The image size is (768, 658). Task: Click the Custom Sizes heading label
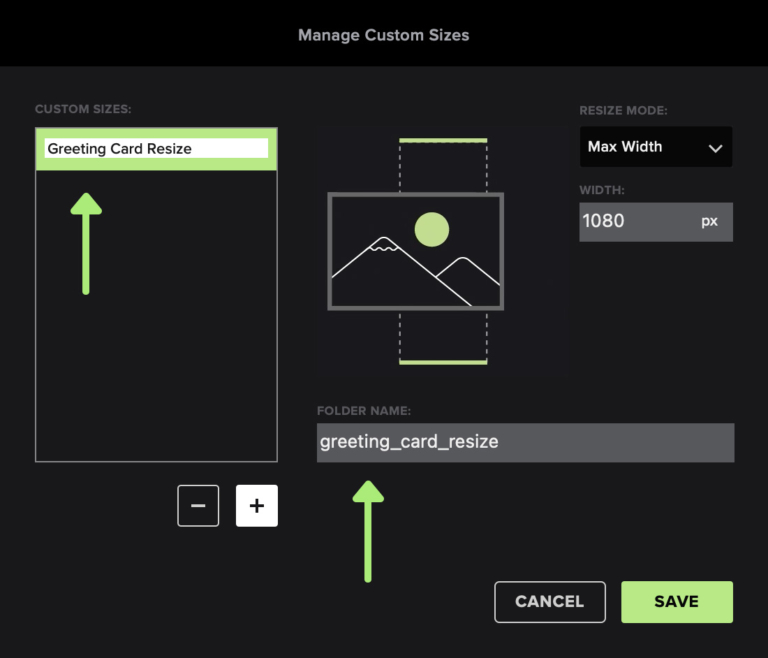tap(83, 109)
